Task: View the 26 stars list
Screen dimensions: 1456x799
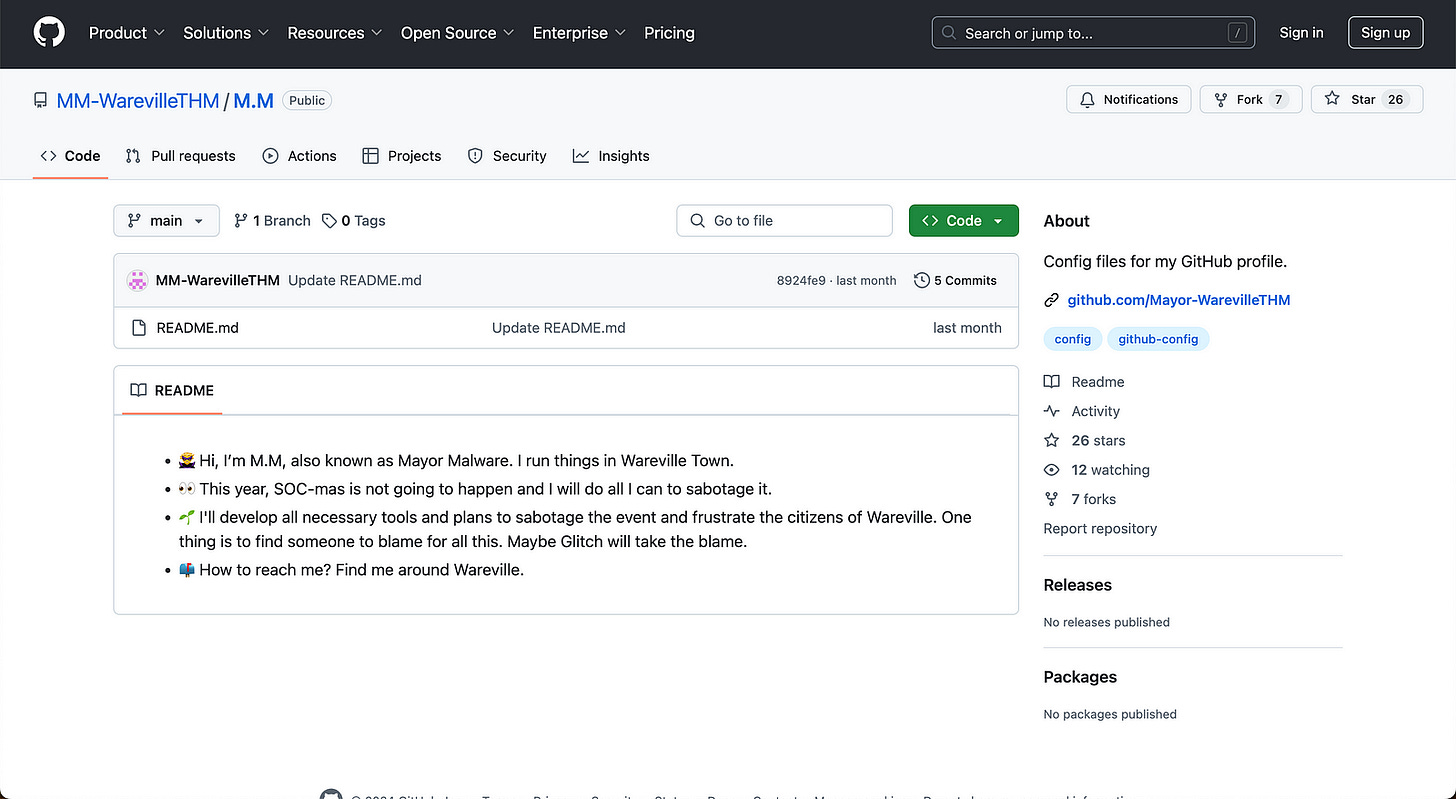Action: point(1085,441)
